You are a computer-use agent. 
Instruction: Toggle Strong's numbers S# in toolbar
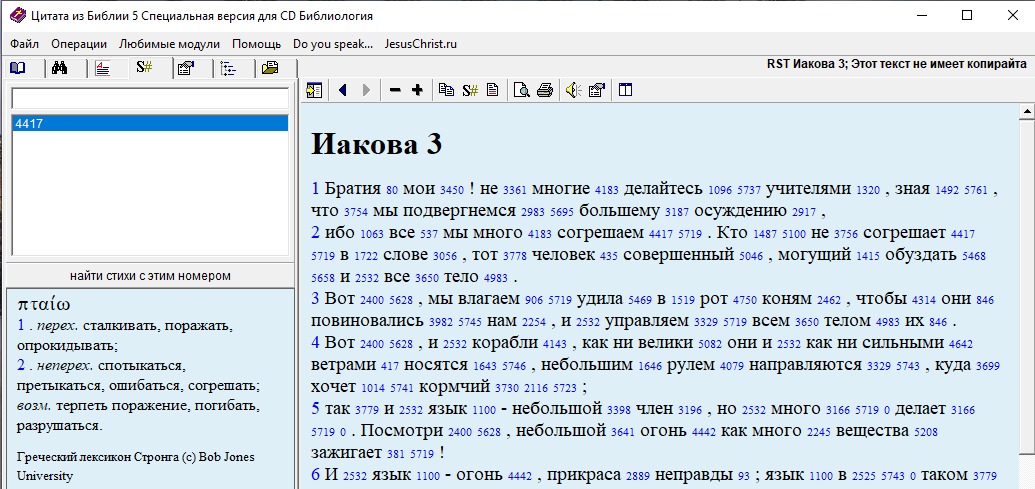tap(469, 90)
